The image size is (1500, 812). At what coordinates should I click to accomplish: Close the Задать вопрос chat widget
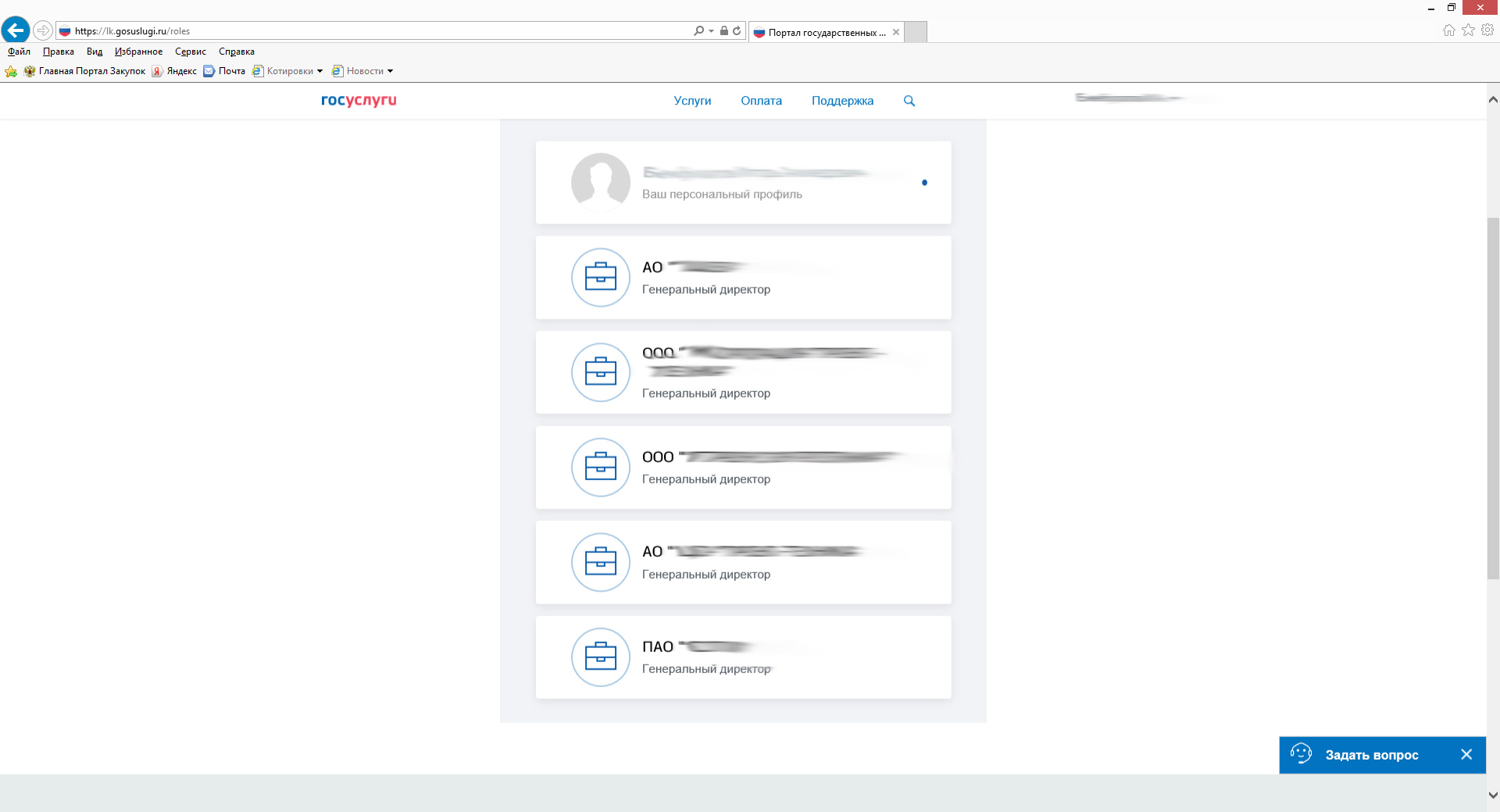pyautogui.click(x=1466, y=754)
